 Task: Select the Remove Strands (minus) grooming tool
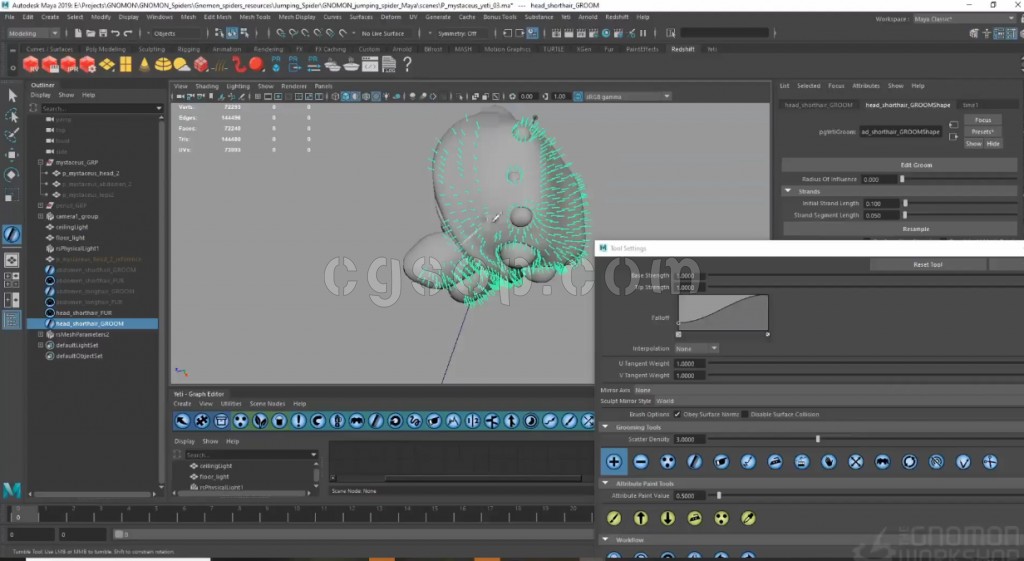(x=641, y=462)
